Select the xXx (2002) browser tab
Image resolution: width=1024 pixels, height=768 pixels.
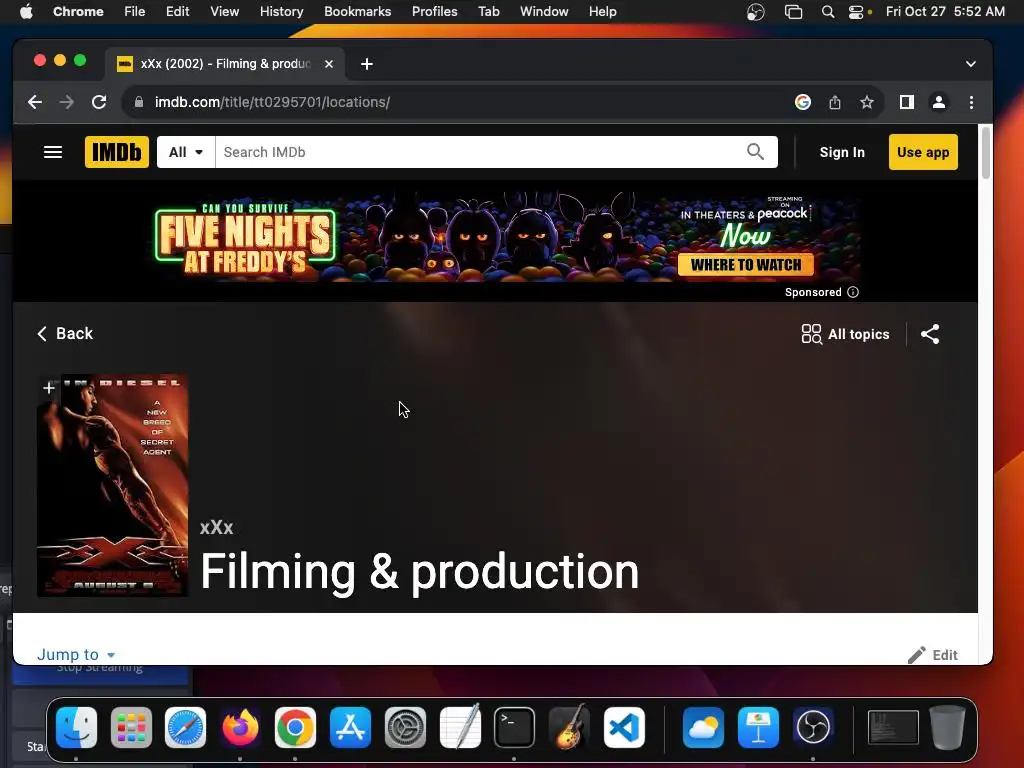pos(225,63)
